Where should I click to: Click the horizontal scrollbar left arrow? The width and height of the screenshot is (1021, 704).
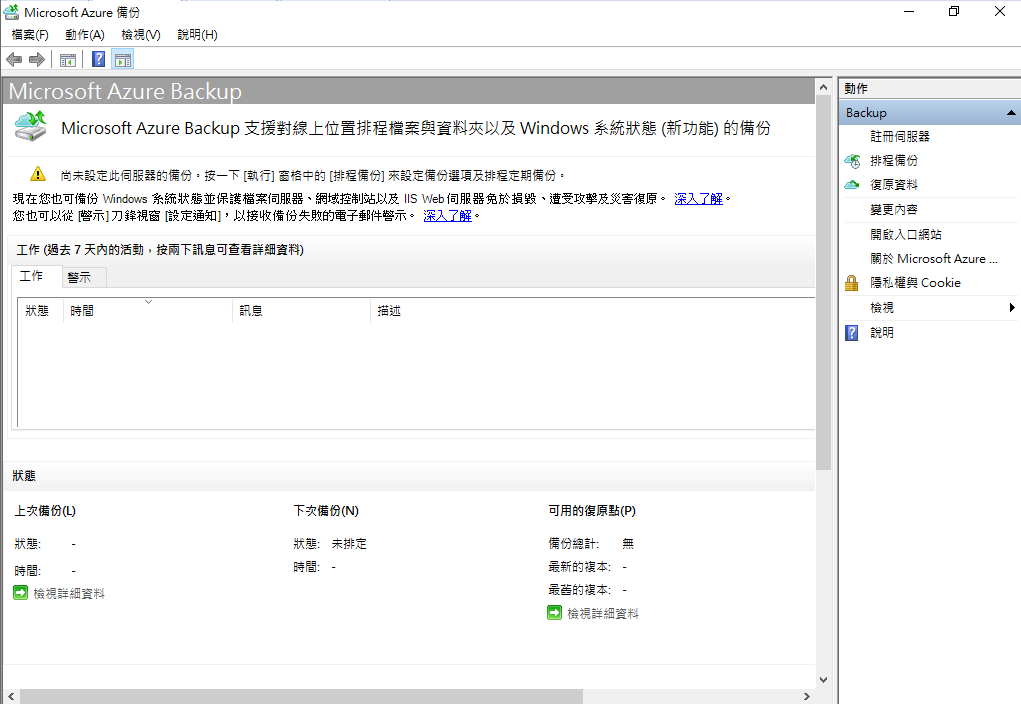pyautogui.click(x=10, y=696)
